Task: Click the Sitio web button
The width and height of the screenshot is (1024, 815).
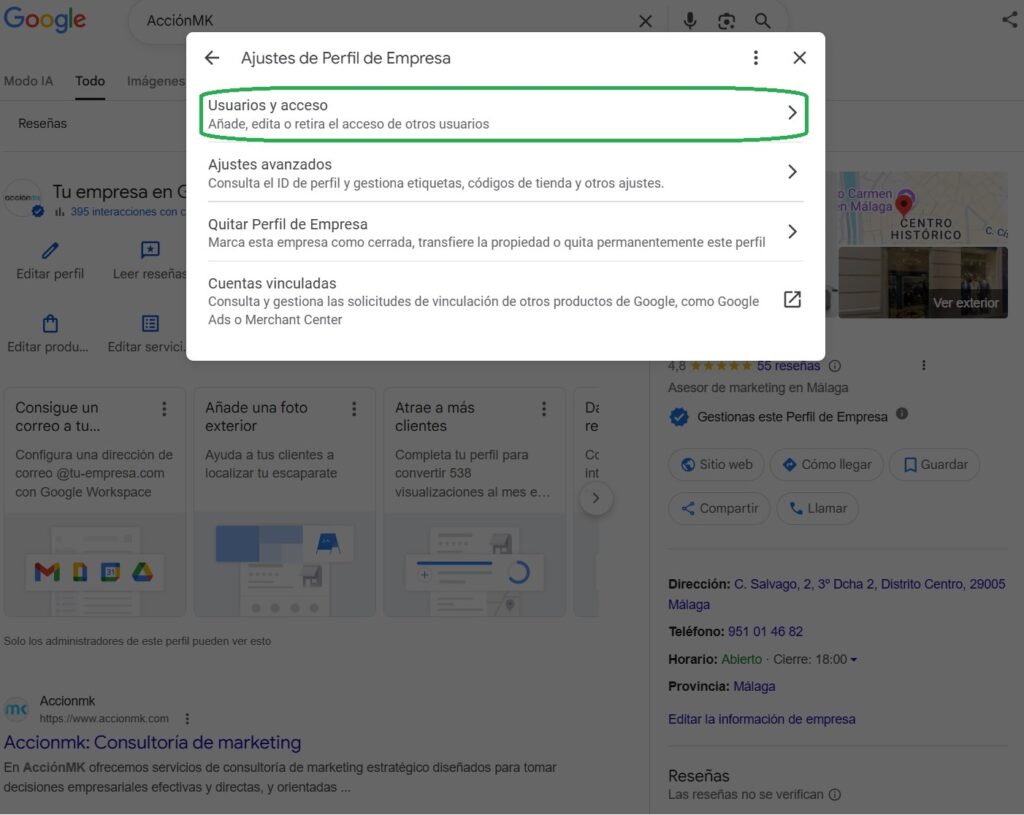Action: [716, 465]
